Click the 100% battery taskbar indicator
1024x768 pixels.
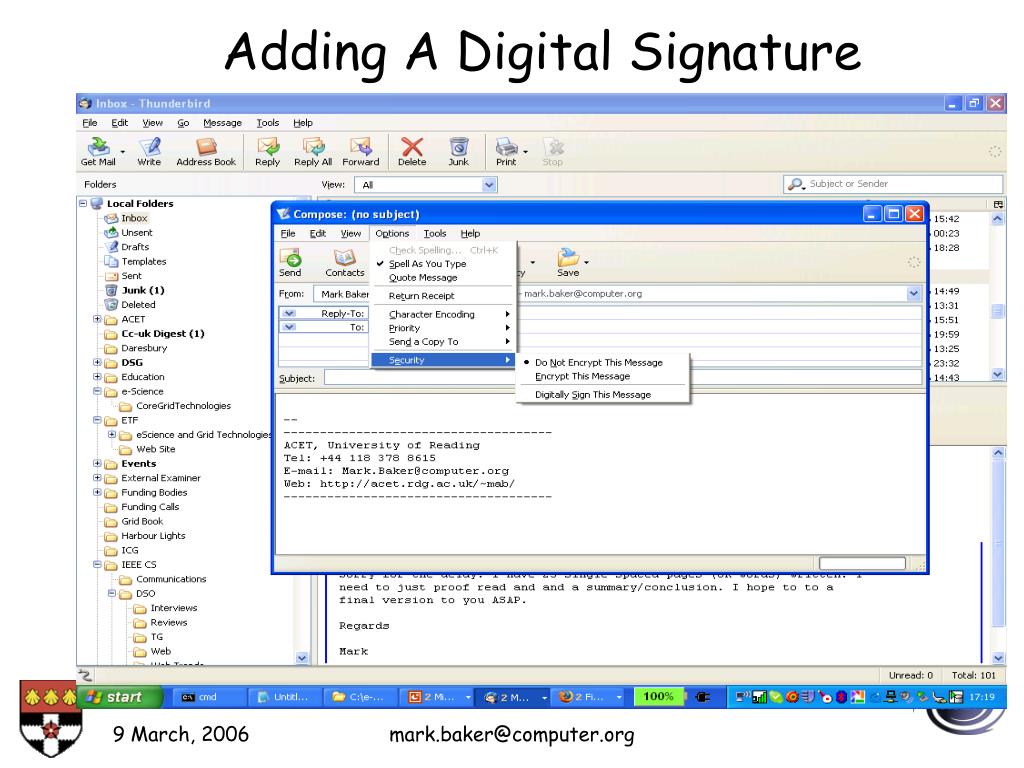coord(658,697)
